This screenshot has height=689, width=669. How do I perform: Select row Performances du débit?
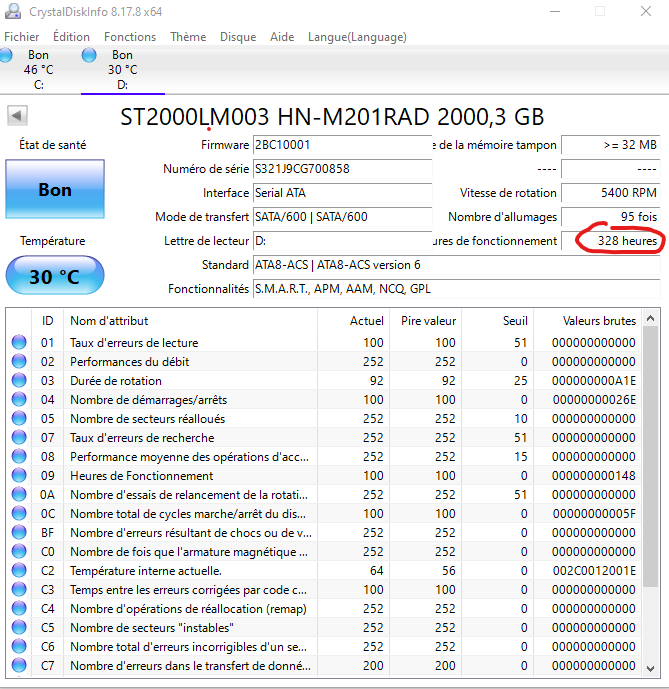tap(324, 361)
